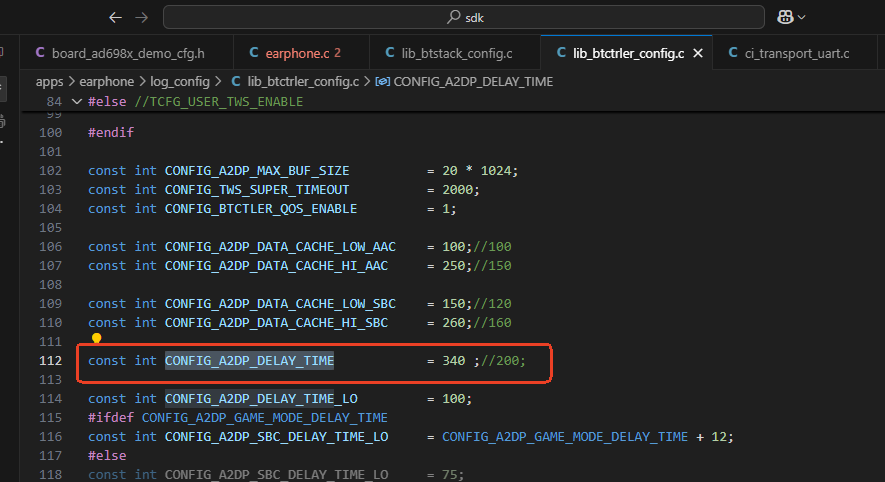Open the log_config breadcrumb segment
Viewport: 885px width, 482px height.
179,82
